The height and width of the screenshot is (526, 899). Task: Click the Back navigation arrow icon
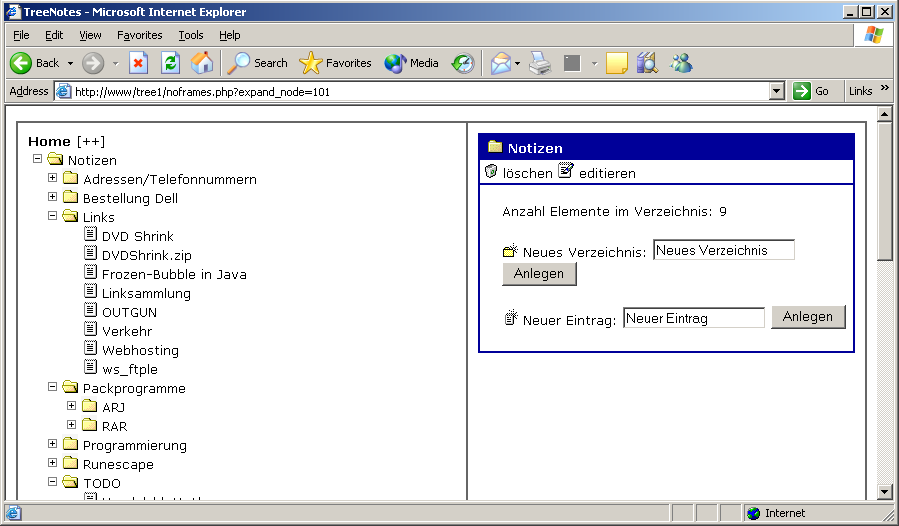point(21,63)
